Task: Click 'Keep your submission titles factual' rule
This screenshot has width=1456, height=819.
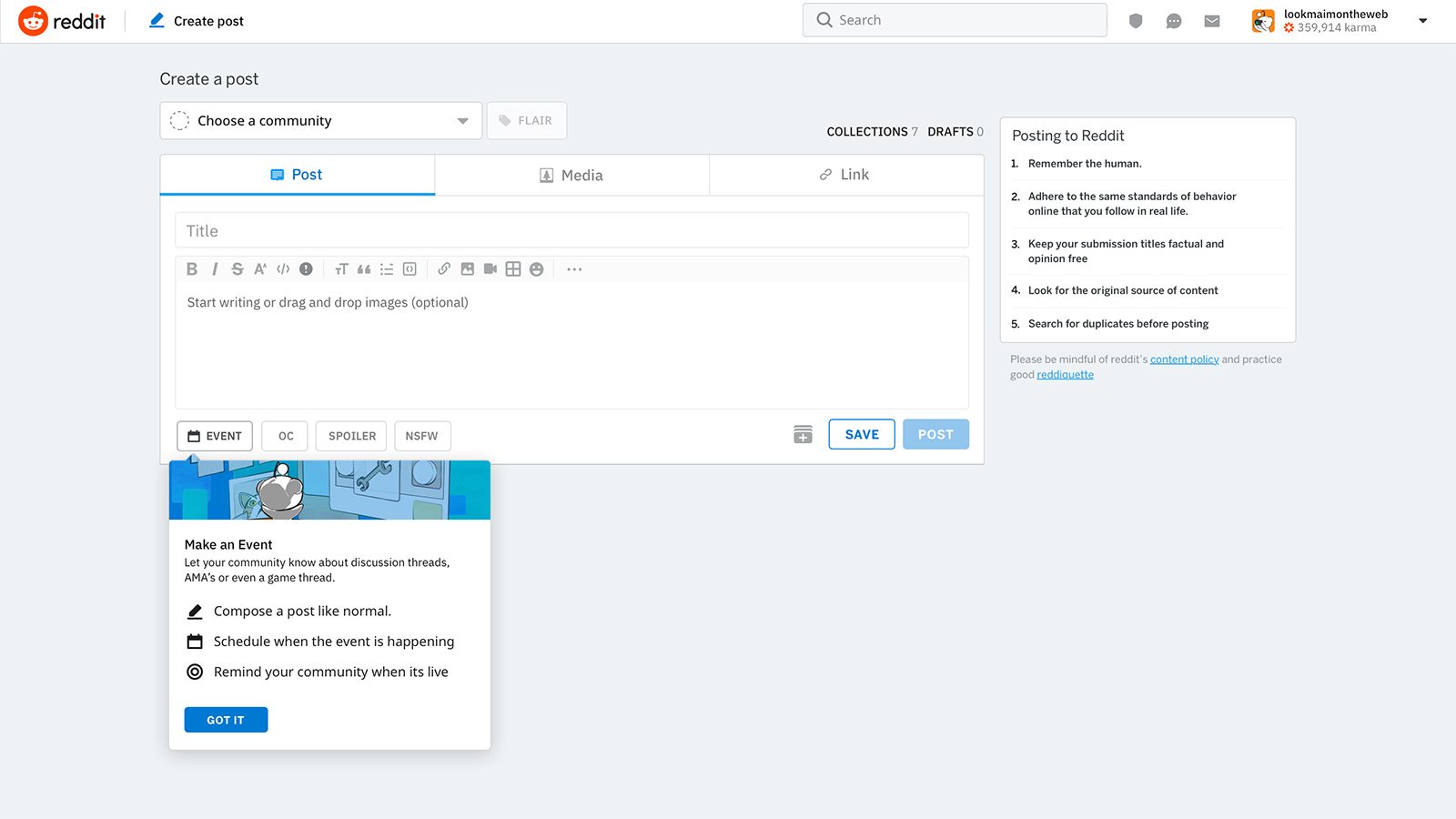Action: coord(1126,251)
